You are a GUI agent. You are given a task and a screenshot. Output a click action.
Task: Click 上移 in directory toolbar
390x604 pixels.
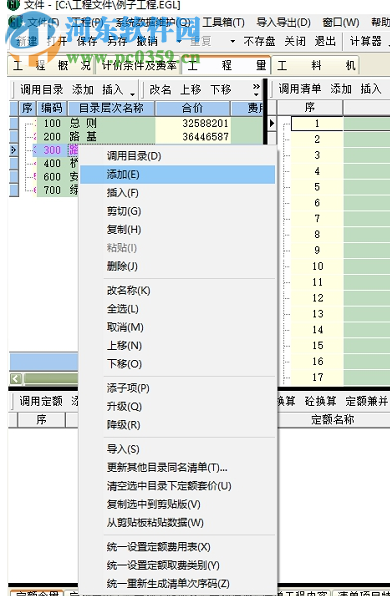pyautogui.click(x=191, y=90)
